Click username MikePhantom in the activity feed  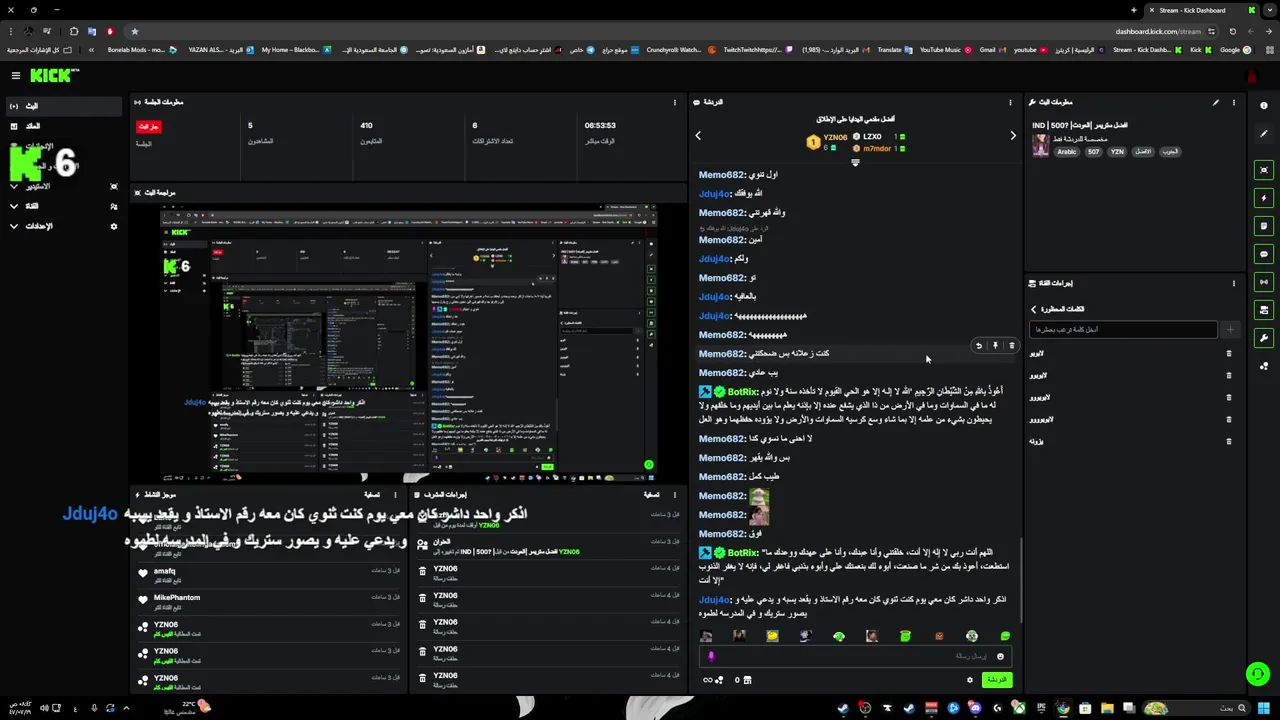point(177,598)
